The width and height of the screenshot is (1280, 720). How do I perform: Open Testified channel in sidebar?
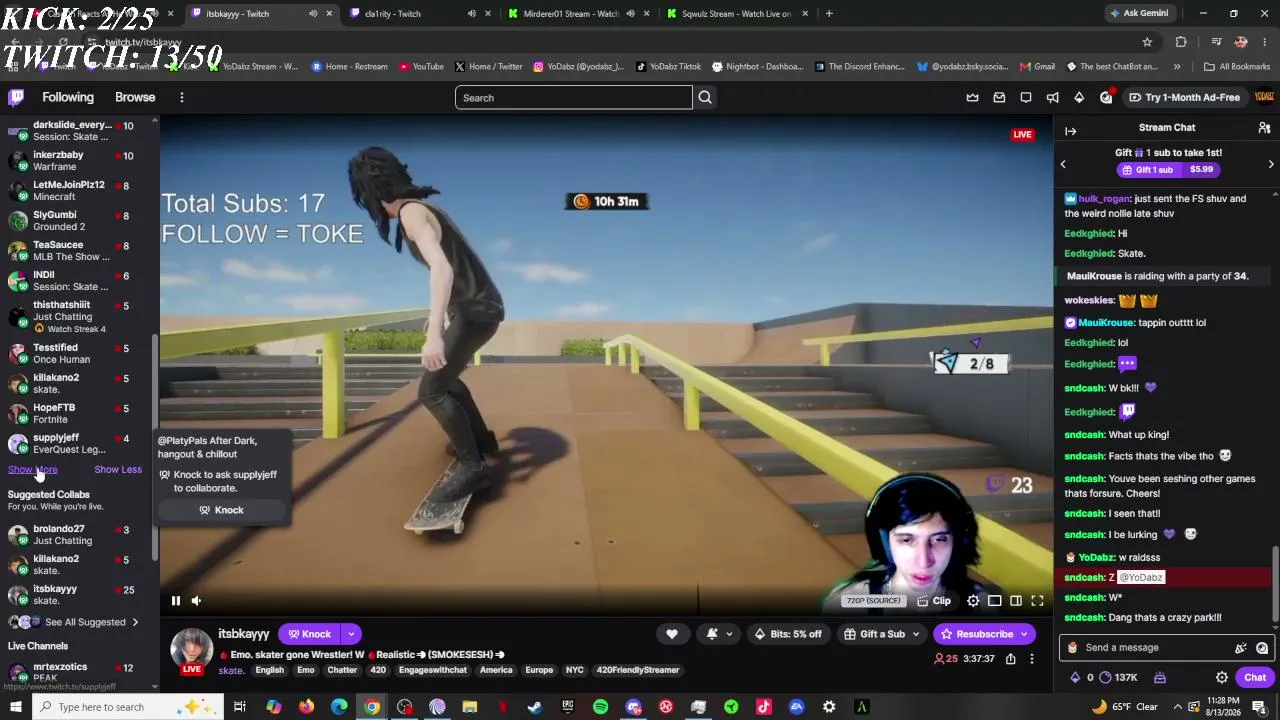pos(78,353)
